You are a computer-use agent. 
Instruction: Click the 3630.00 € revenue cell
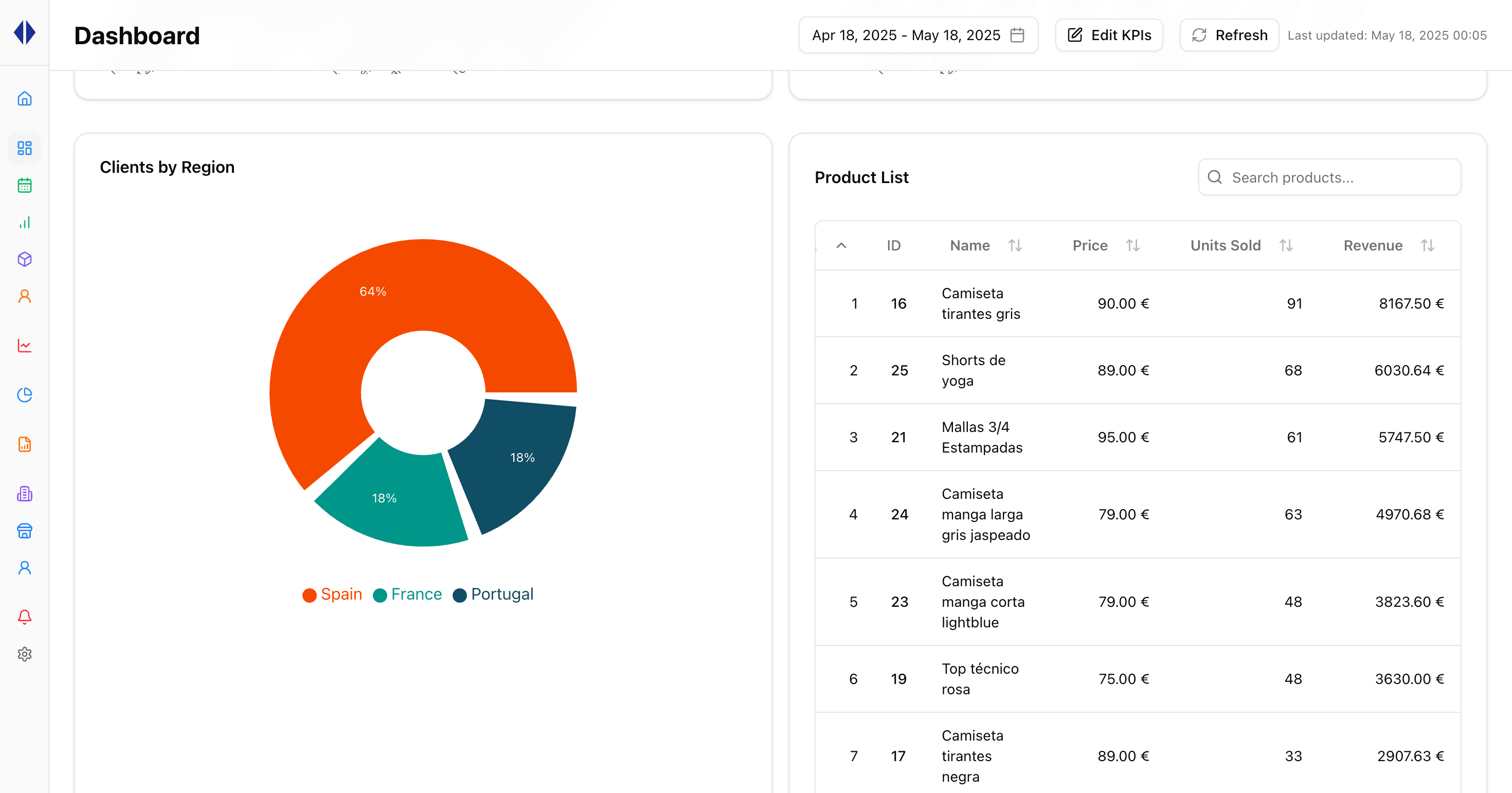pos(1409,679)
